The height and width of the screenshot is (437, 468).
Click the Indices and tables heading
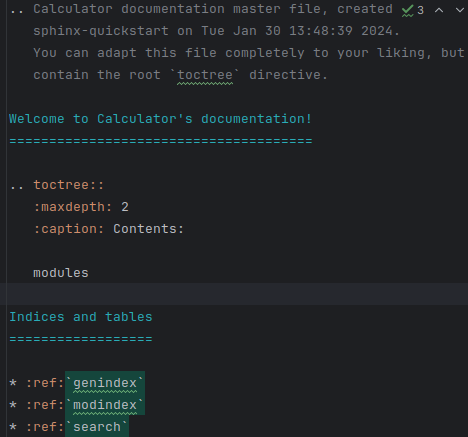coord(81,317)
